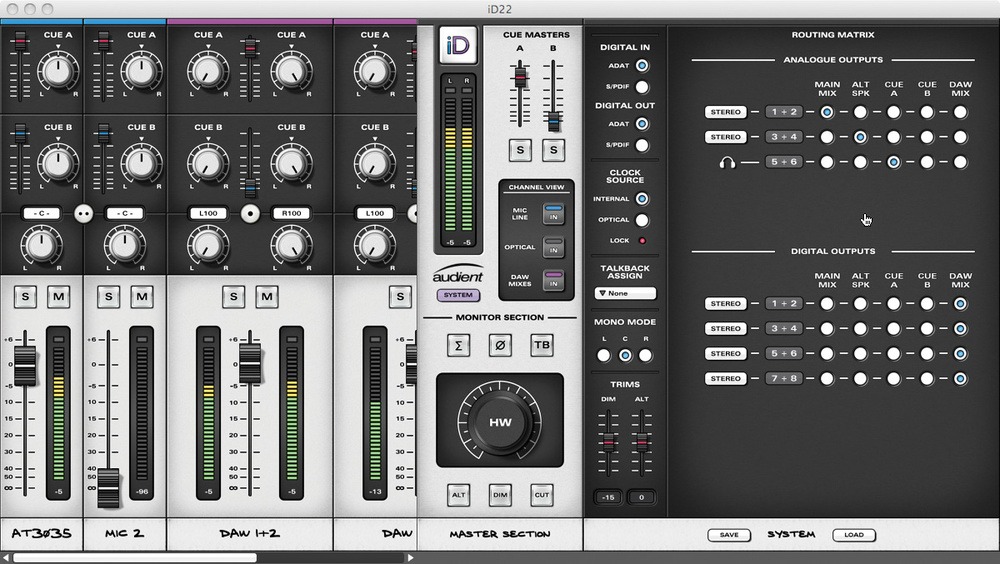
Task: Click the DIM trim fader
Action: 608,441
